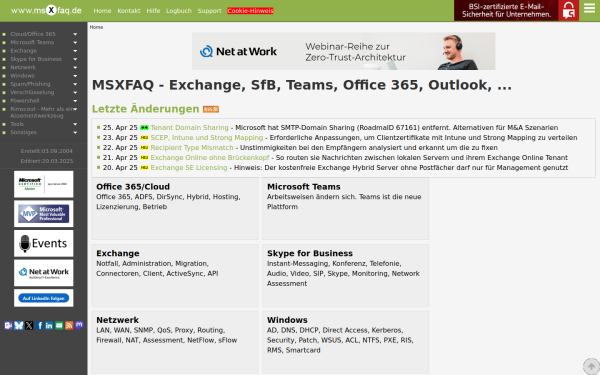The image size is (600, 375).
Task: Open the LinkedIn icon in social row
Action: coord(49,325)
